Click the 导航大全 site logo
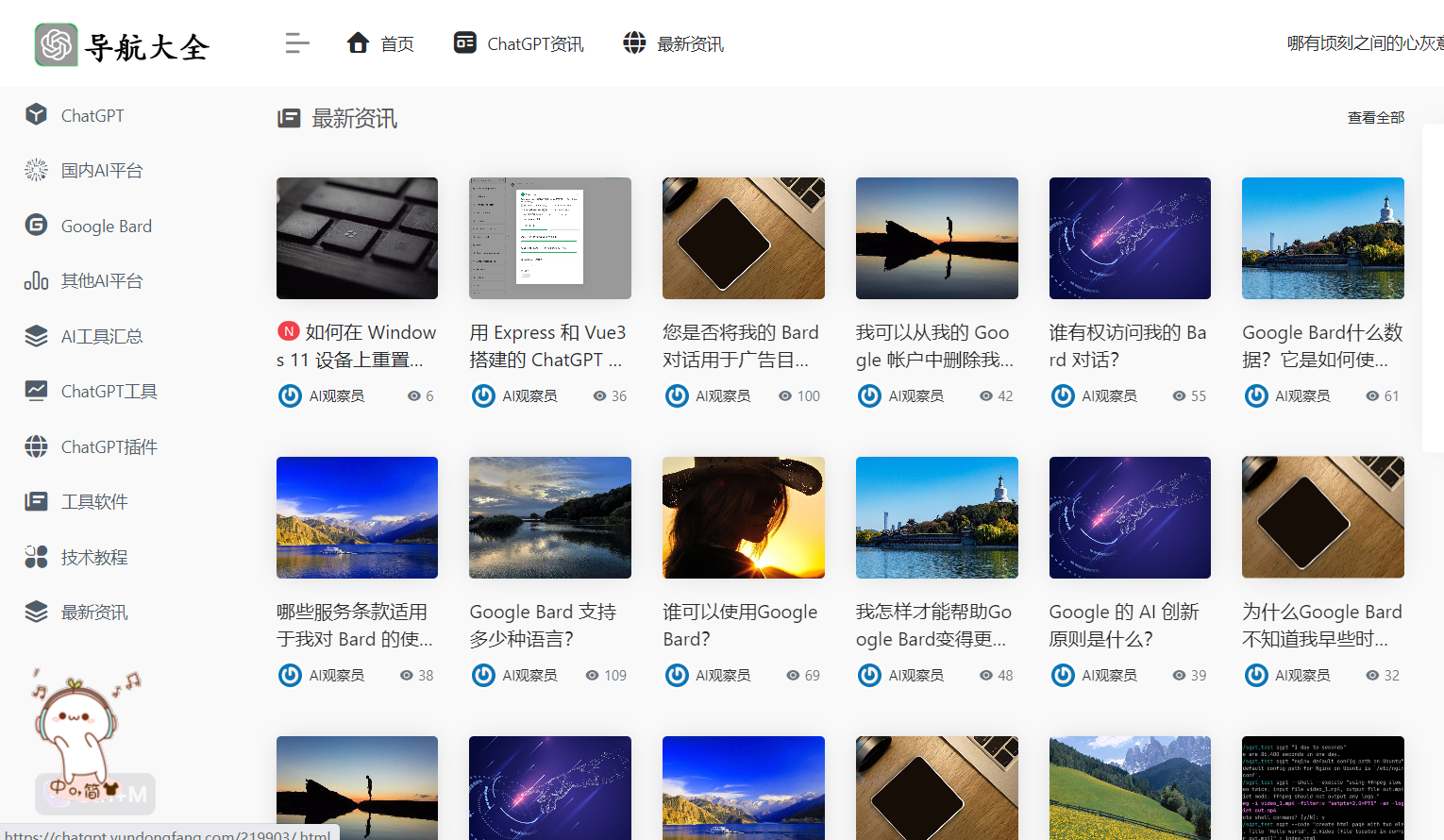Viewport: 1444px width, 840px height. [x=122, y=44]
